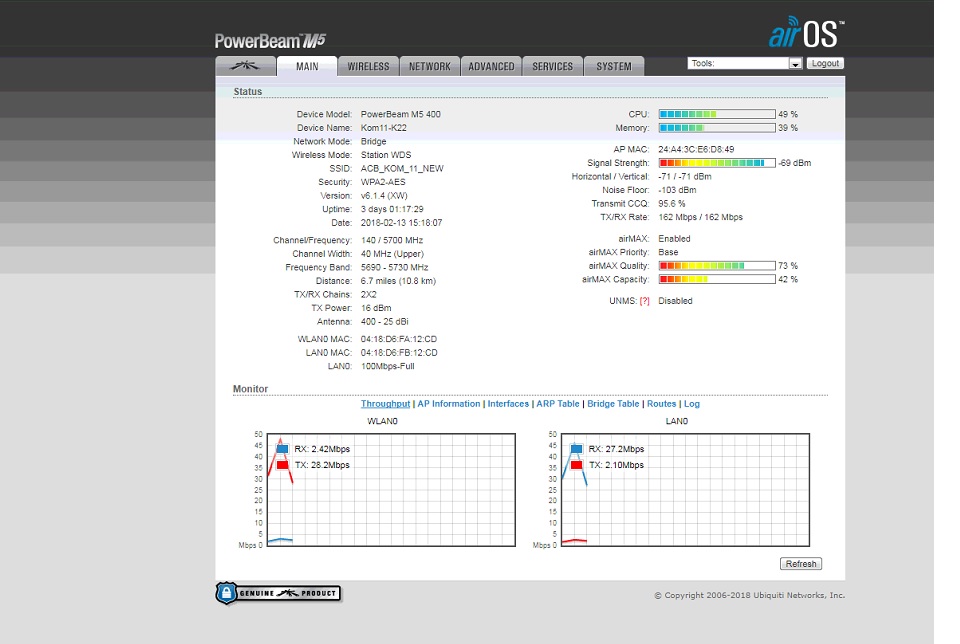
Task: Click the CPU usage bar
Action: [717, 114]
